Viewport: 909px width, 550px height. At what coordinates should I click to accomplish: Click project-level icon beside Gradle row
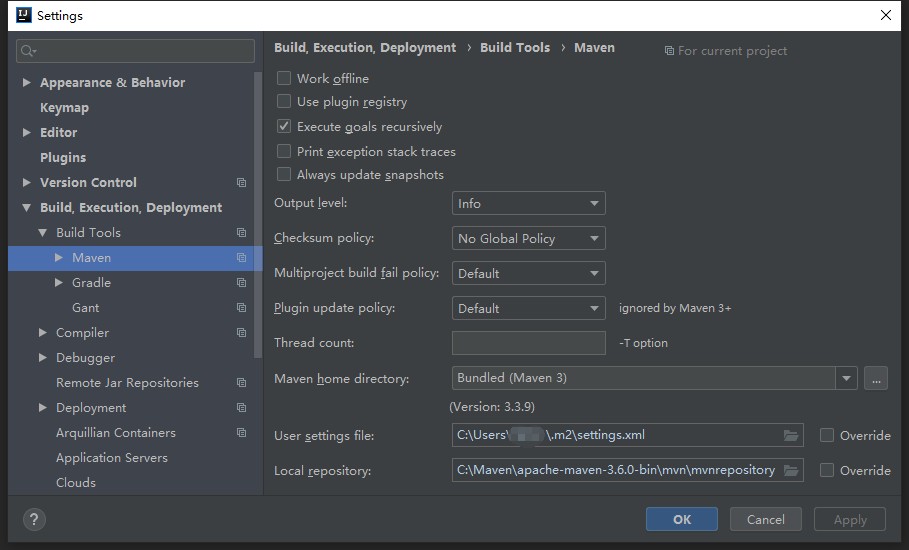pyautogui.click(x=242, y=282)
